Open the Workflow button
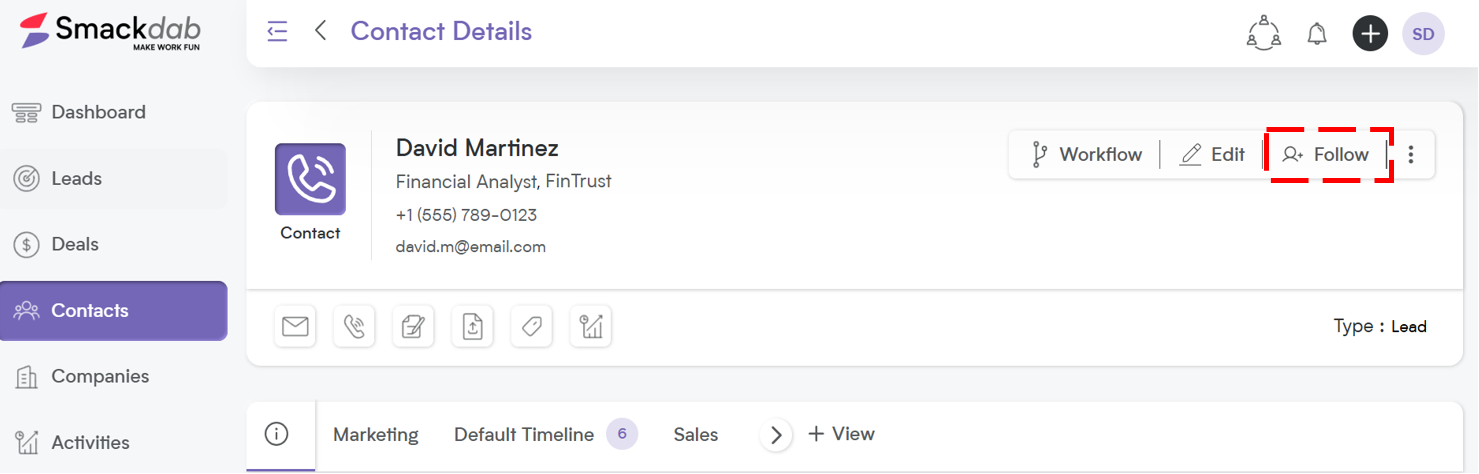This screenshot has height=474, width=1479. coord(1086,154)
